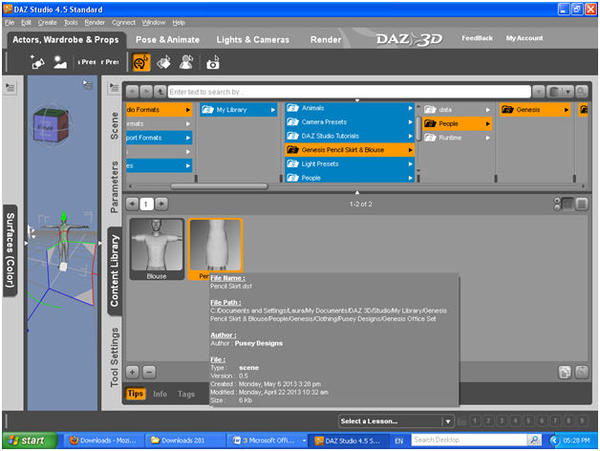
Task: Toggle the large thumbnail view button
Action: (582, 204)
